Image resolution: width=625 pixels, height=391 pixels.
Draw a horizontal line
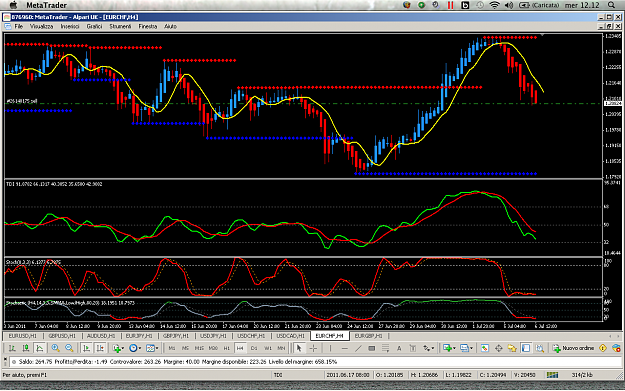[344, 348]
